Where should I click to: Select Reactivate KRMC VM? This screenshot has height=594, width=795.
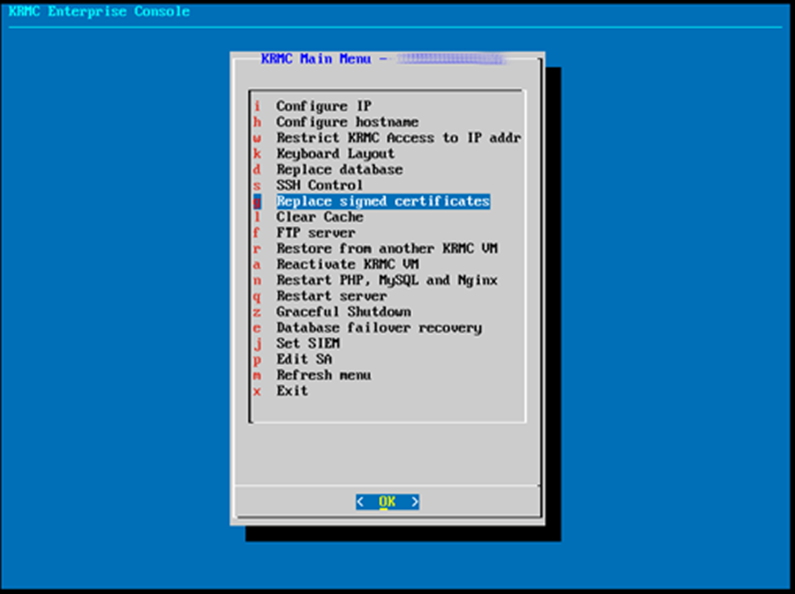[x=347, y=264]
